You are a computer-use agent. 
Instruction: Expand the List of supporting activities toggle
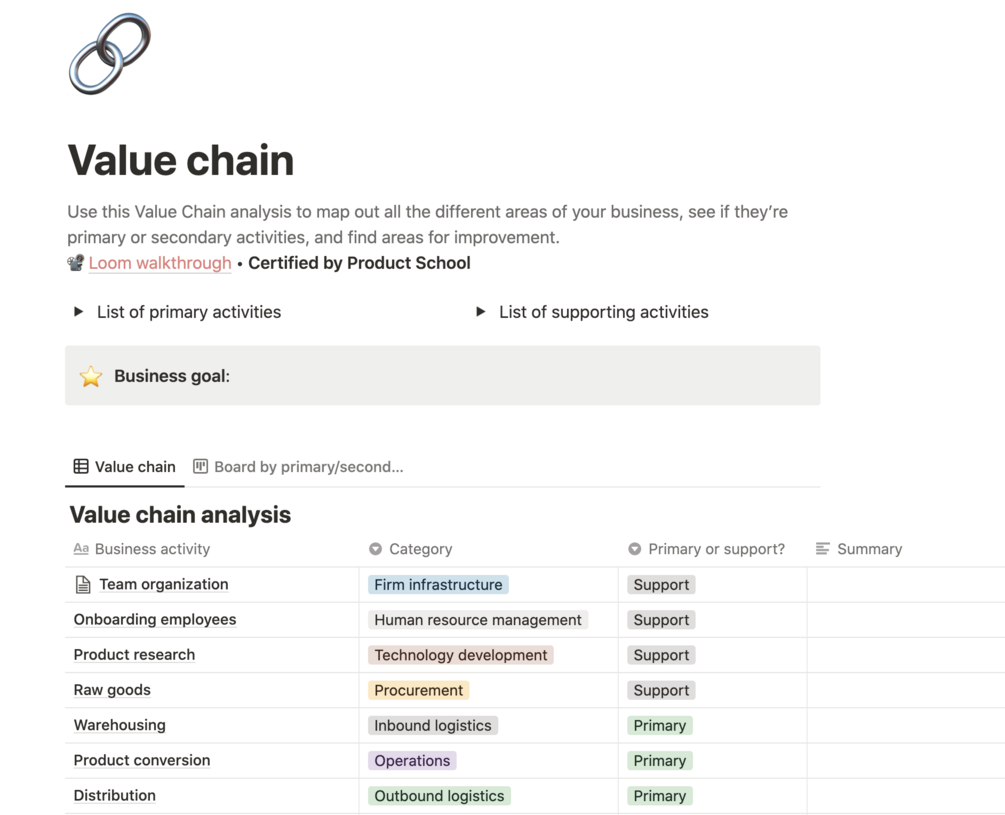481,312
